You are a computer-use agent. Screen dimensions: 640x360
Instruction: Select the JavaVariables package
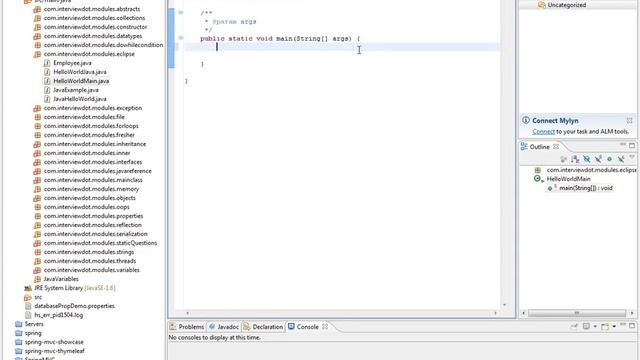[x=61, y=279]
